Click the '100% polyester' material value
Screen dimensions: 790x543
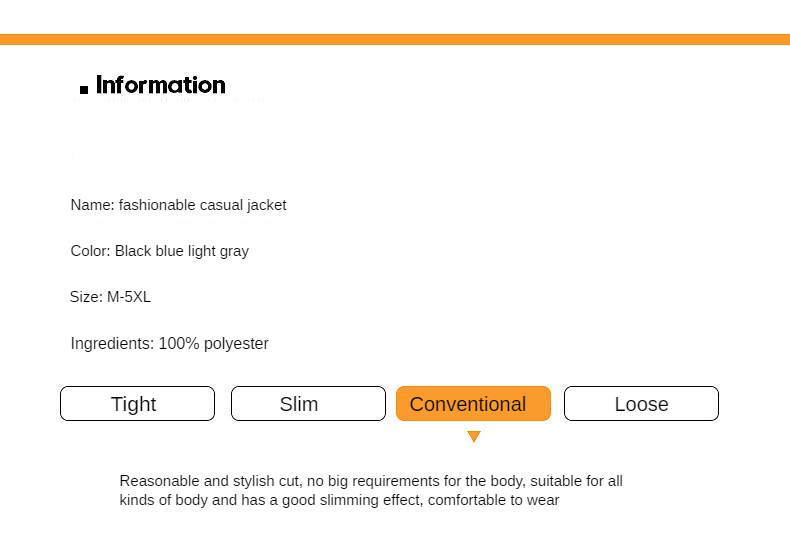[x=214, y=344]
